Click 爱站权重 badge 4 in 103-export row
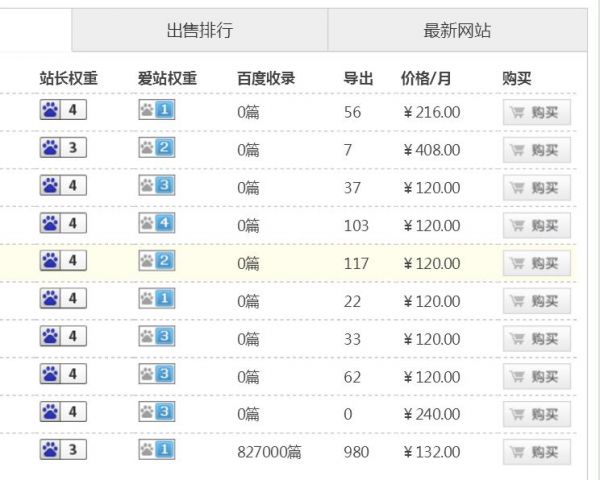 157,224
